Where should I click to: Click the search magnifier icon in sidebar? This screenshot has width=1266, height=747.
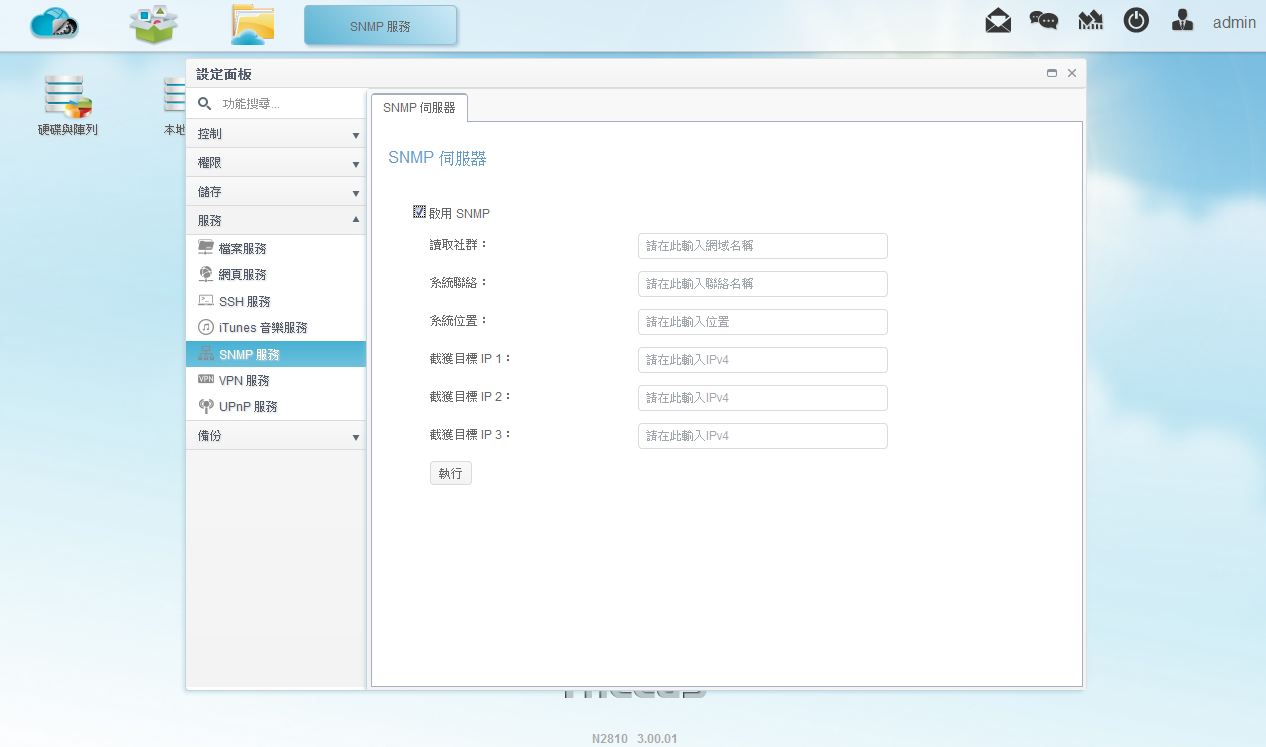pyautogui.click(x=205, y=103)
